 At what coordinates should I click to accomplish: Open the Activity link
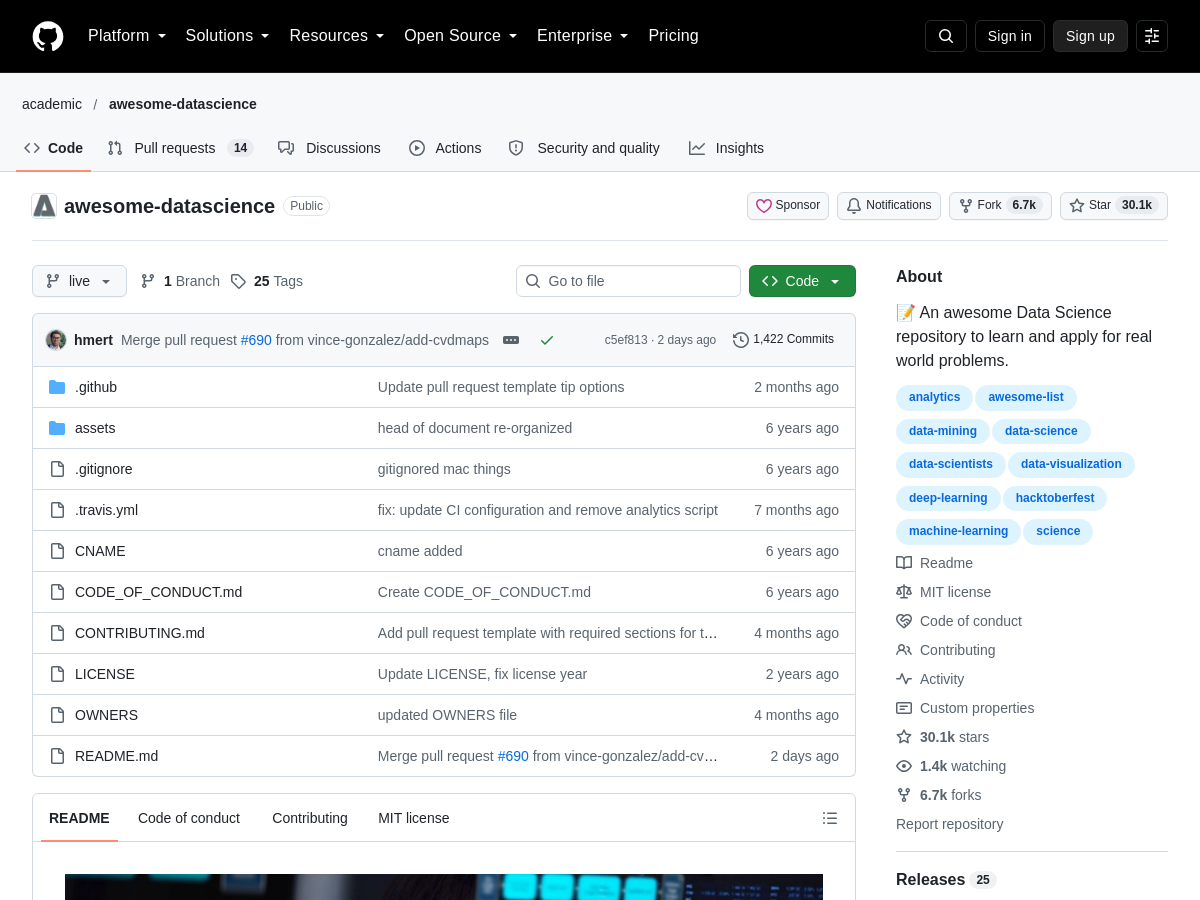pos(930,679)
